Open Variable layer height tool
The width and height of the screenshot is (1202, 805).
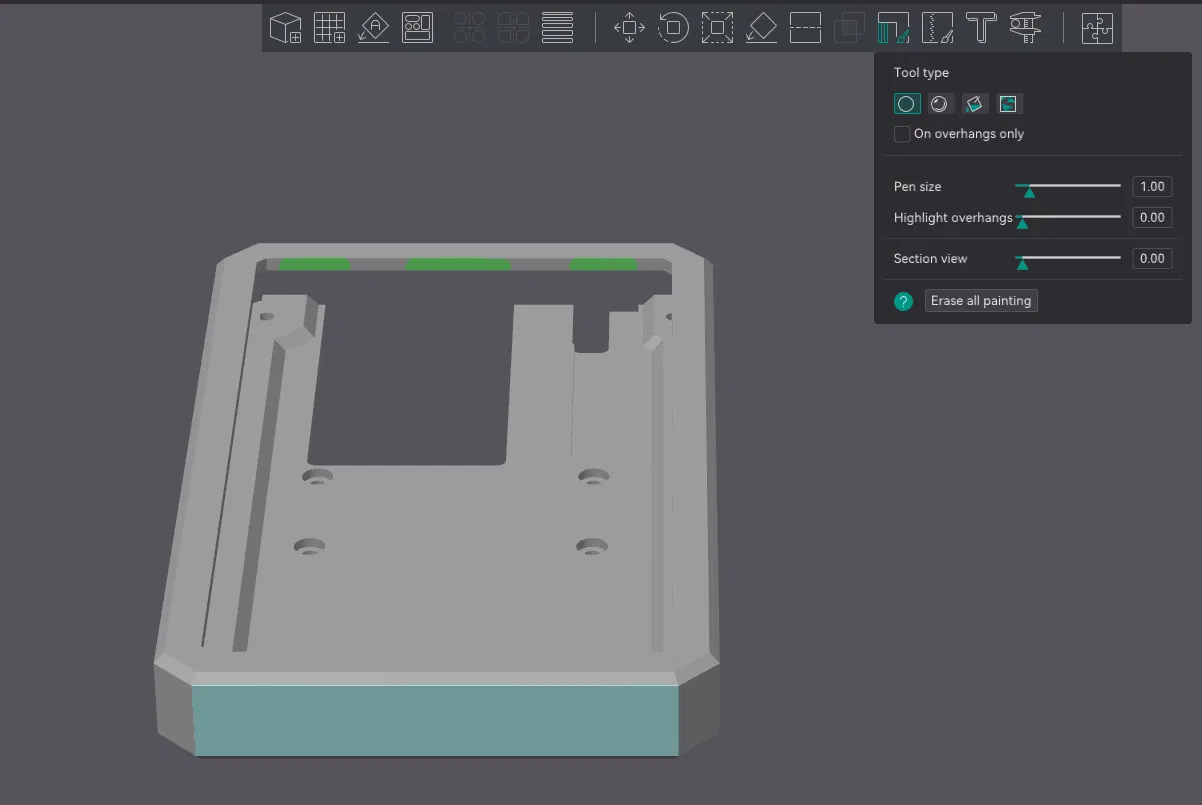[x=557, y=27]
